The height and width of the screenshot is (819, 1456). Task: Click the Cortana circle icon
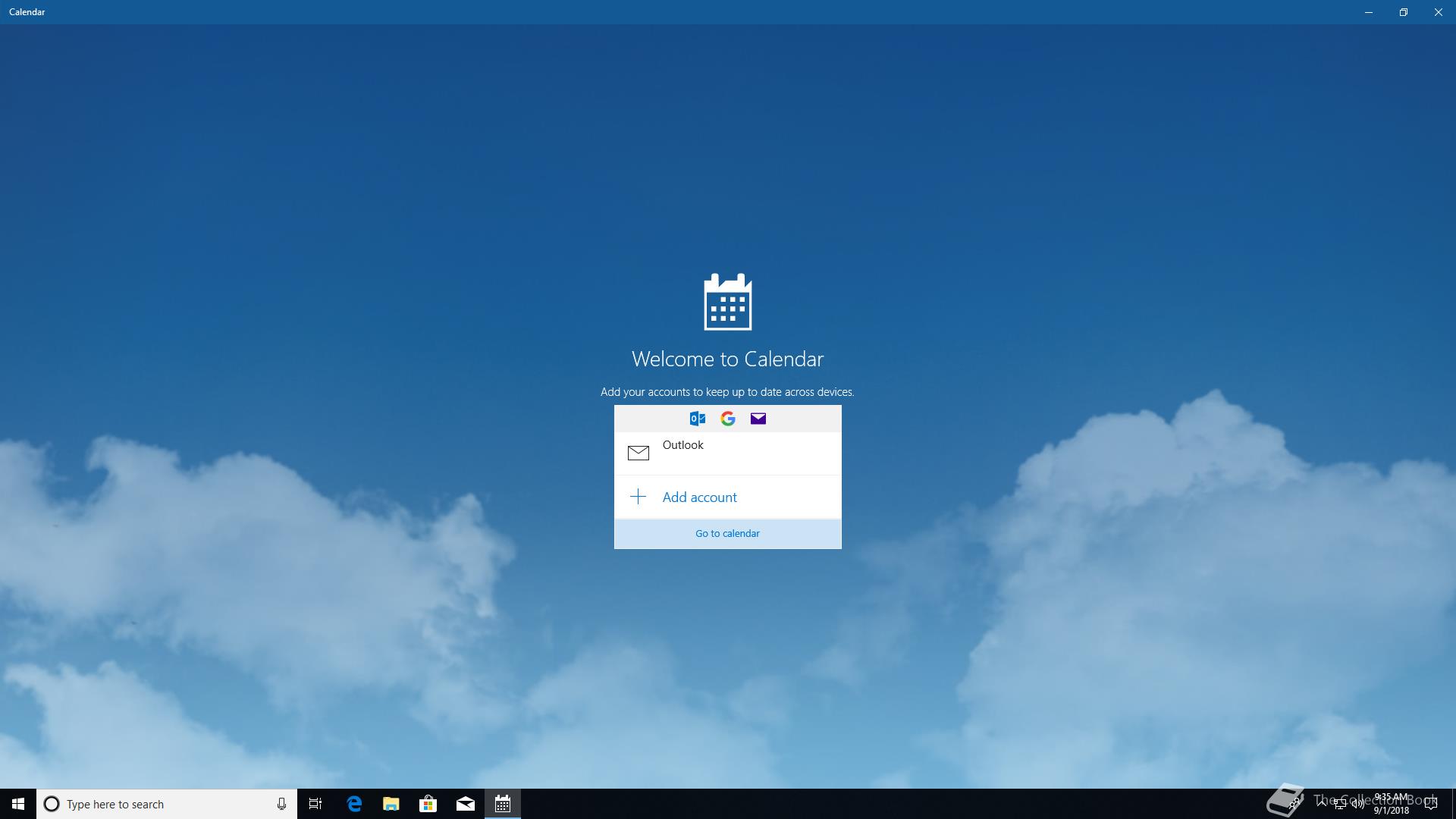tap(52, 804)
